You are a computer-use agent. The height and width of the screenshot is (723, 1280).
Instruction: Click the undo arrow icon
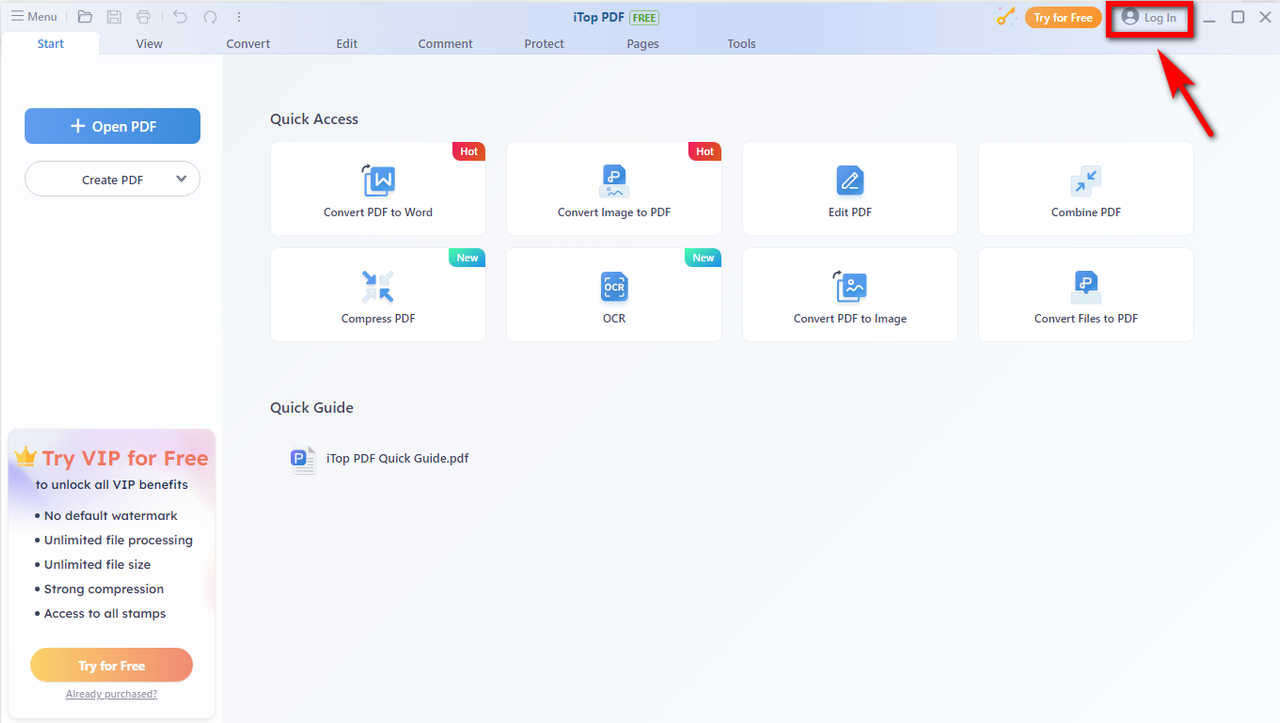180,17
